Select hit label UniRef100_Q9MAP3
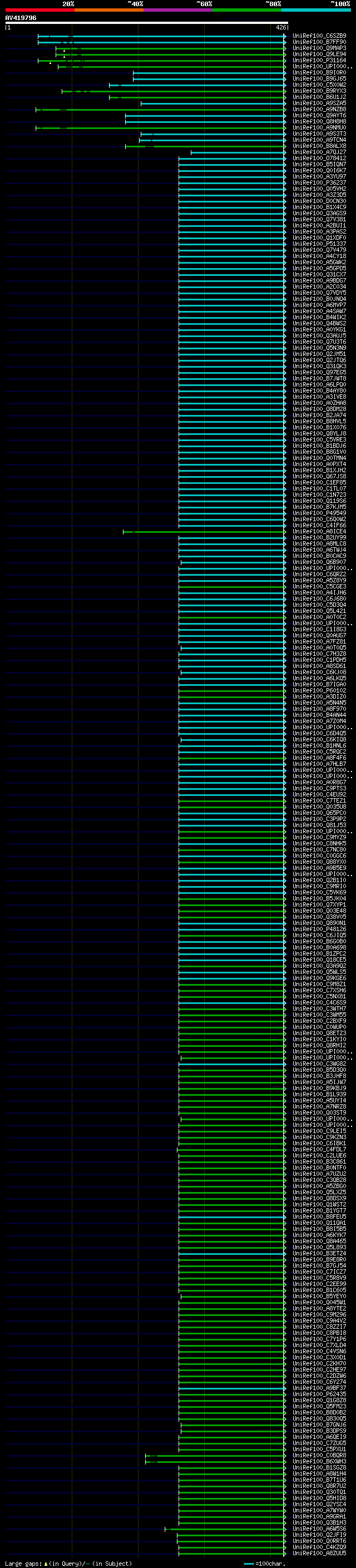This screenshot has height=1568, width=356. coord(319,48)
